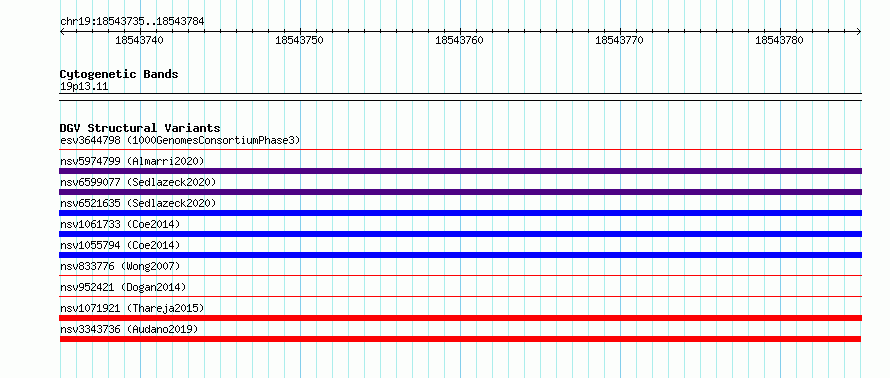Viewport: 890px width, 378px height.
Task: Open variant nsv5974799 (Almarri2020)
Action: [132, 161]
